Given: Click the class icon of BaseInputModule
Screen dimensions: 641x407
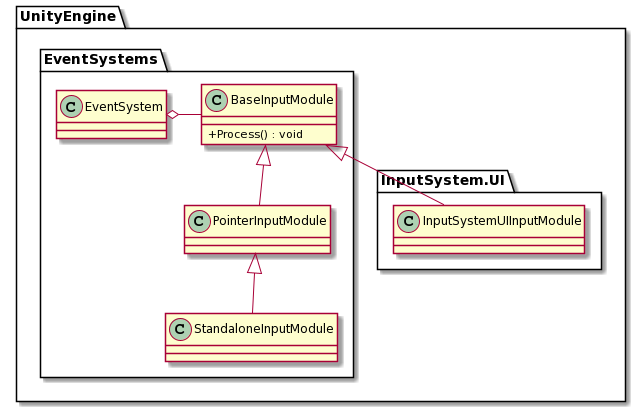Looking at the screenshot, I should point(216,100).
